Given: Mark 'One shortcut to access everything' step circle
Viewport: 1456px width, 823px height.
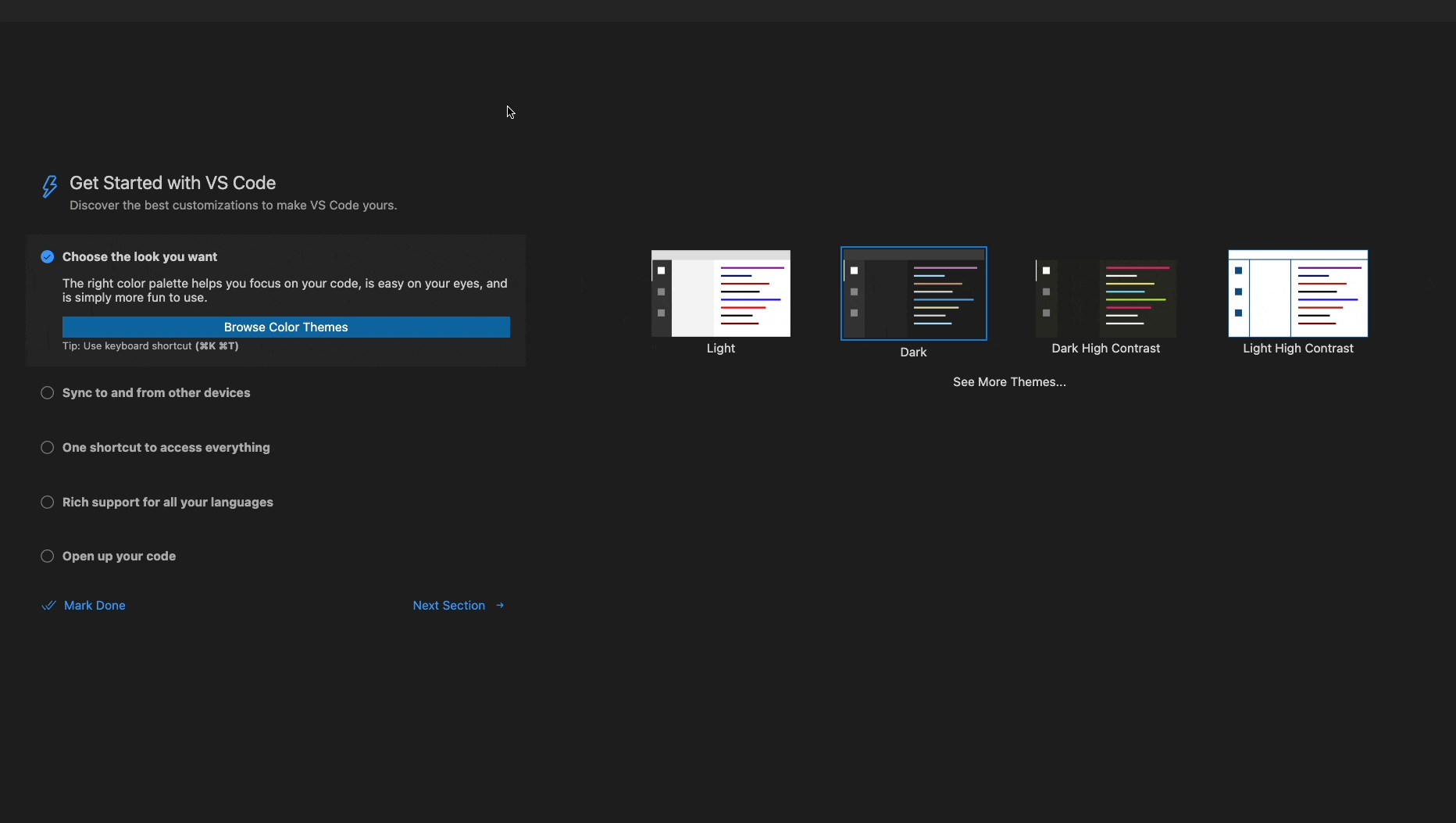Looking at the screenshot, I should 48,448.
